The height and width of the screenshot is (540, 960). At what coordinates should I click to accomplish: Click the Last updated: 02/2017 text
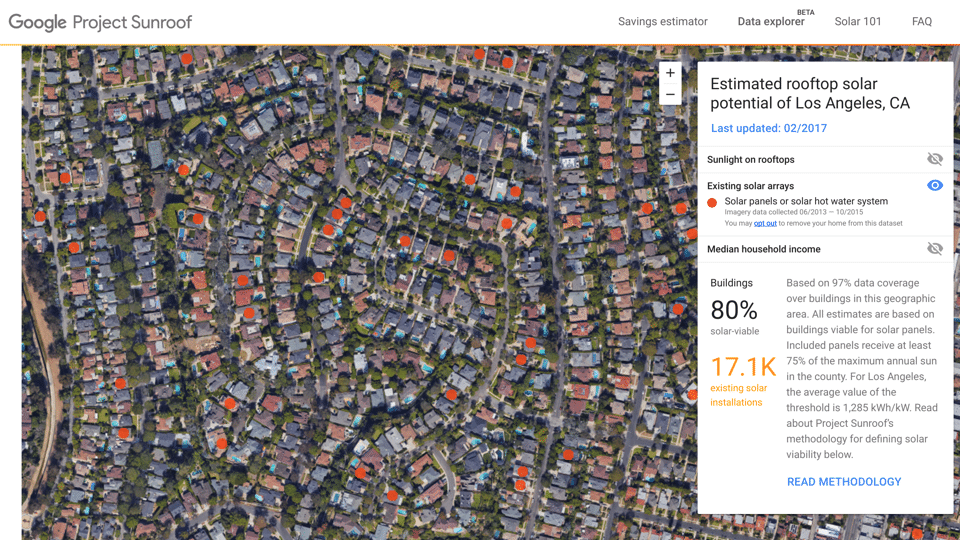768,128
